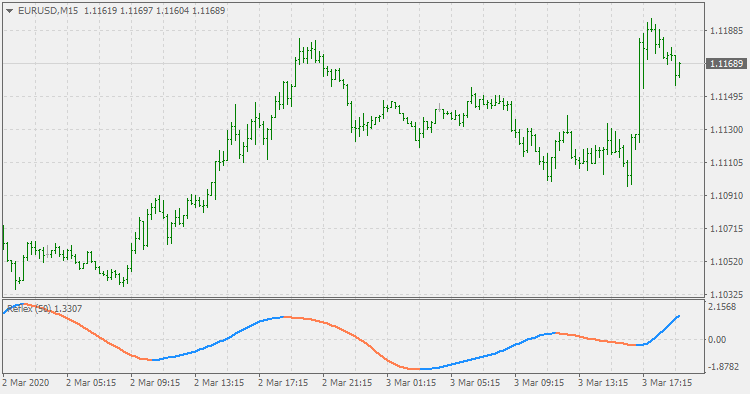
Task: Click the 1.10520 price scale label
Action: point(727,262)
